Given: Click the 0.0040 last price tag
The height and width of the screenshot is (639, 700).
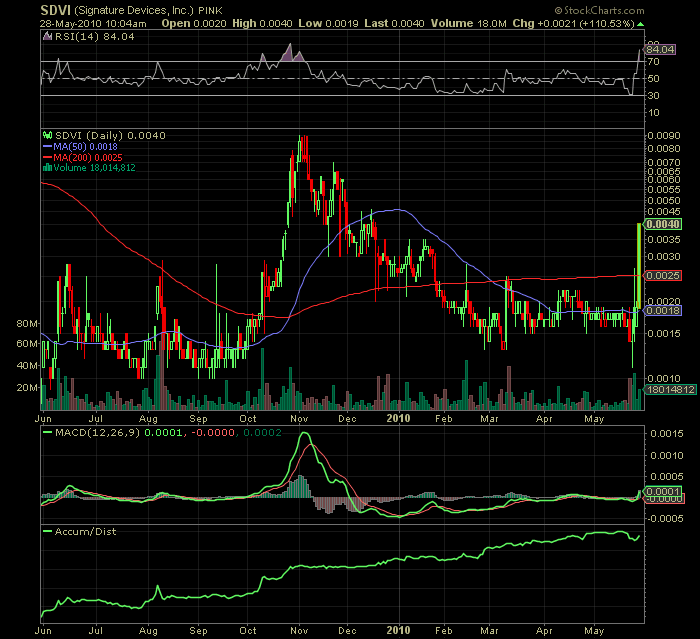Looking at the screenshot, I should (x=663, y=224).
